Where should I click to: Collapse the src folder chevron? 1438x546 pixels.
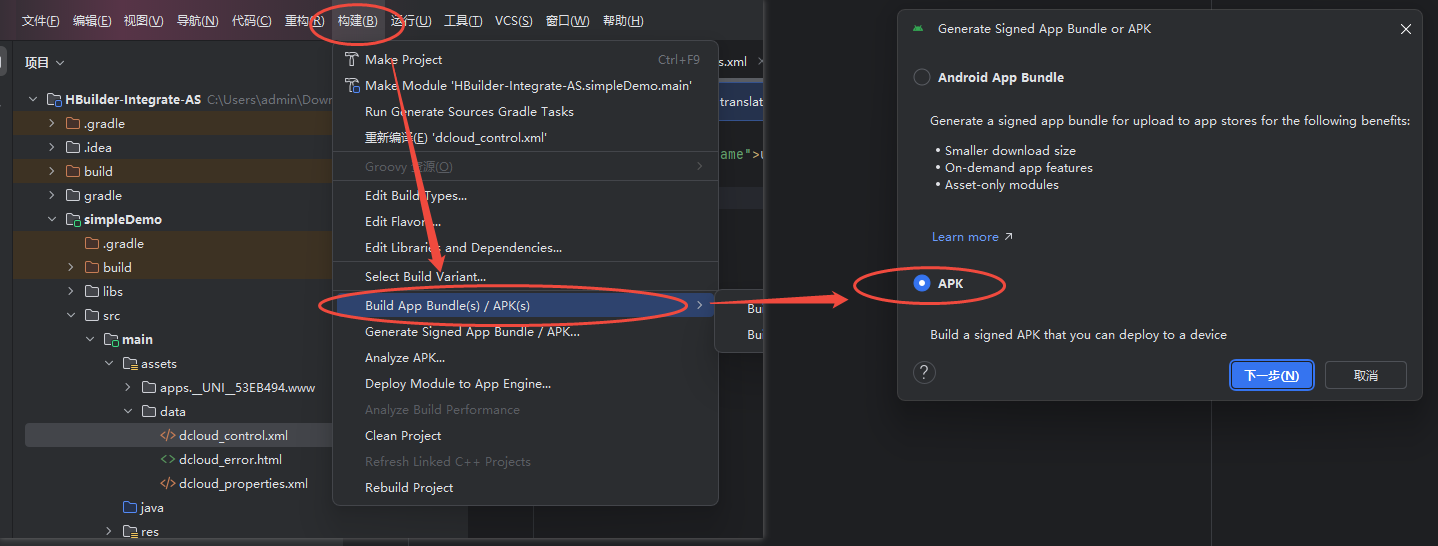[71, 315]
